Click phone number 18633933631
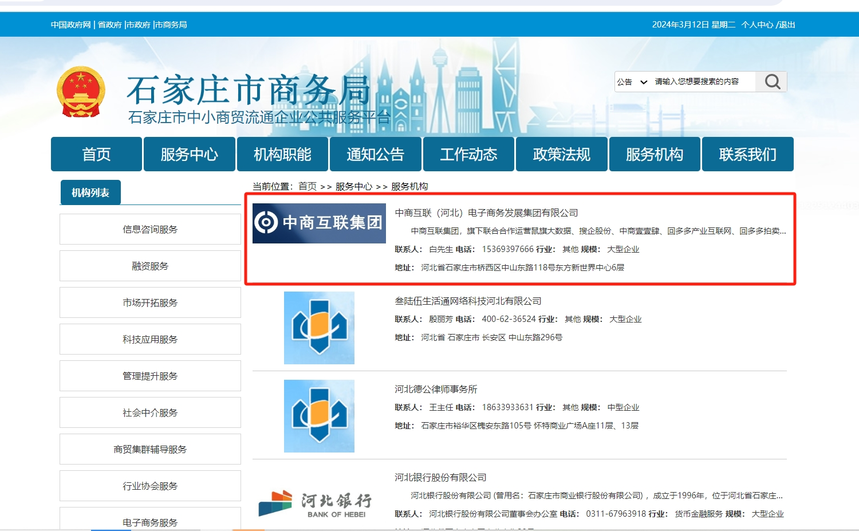 [x=508, y=407]
